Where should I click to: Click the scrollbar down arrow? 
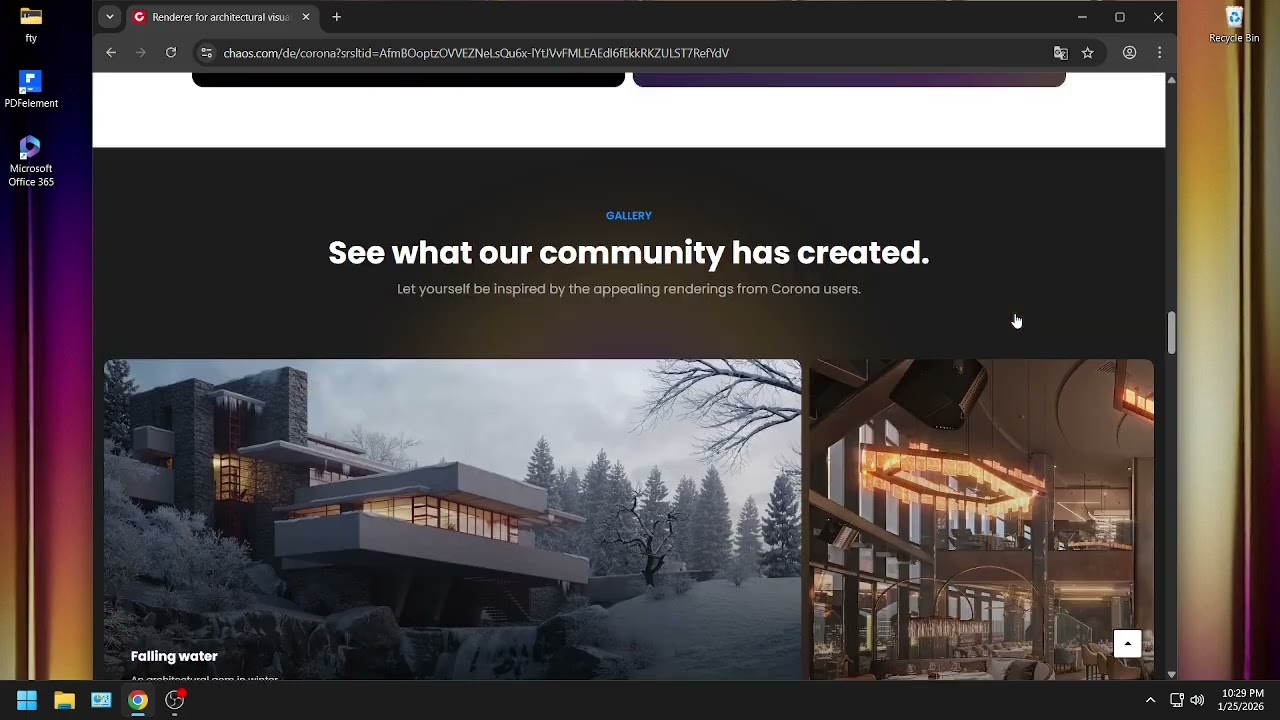tap(1171, 675)
